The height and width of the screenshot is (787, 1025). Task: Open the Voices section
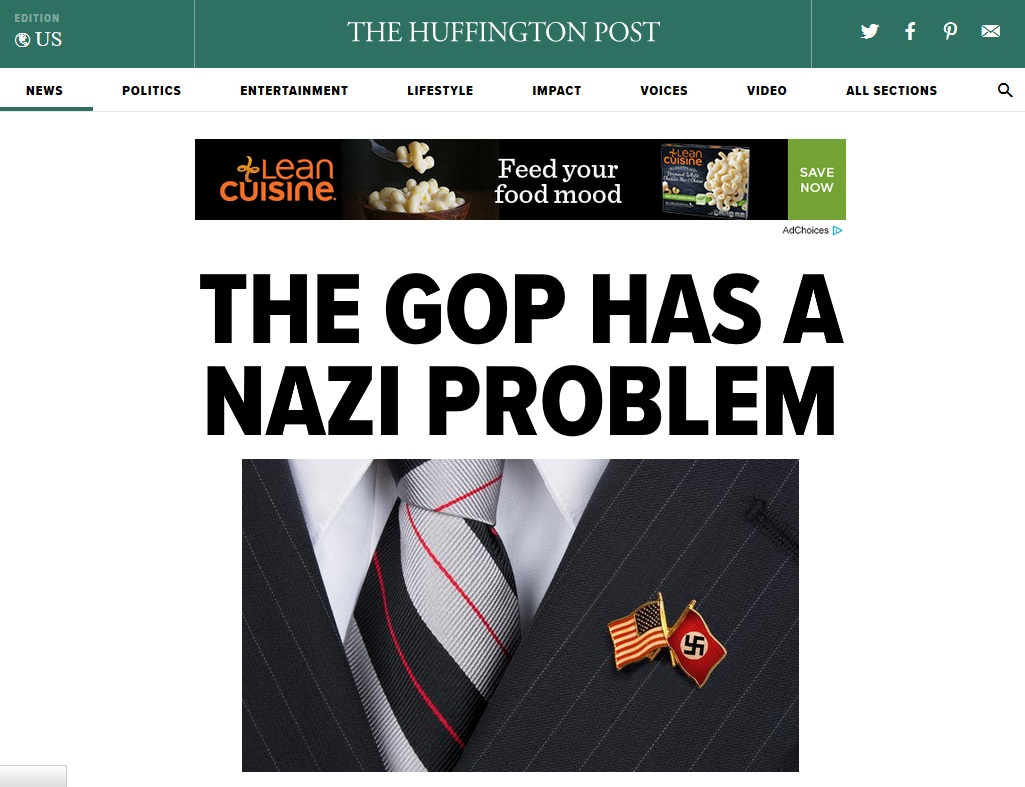(x=664, y=90)
